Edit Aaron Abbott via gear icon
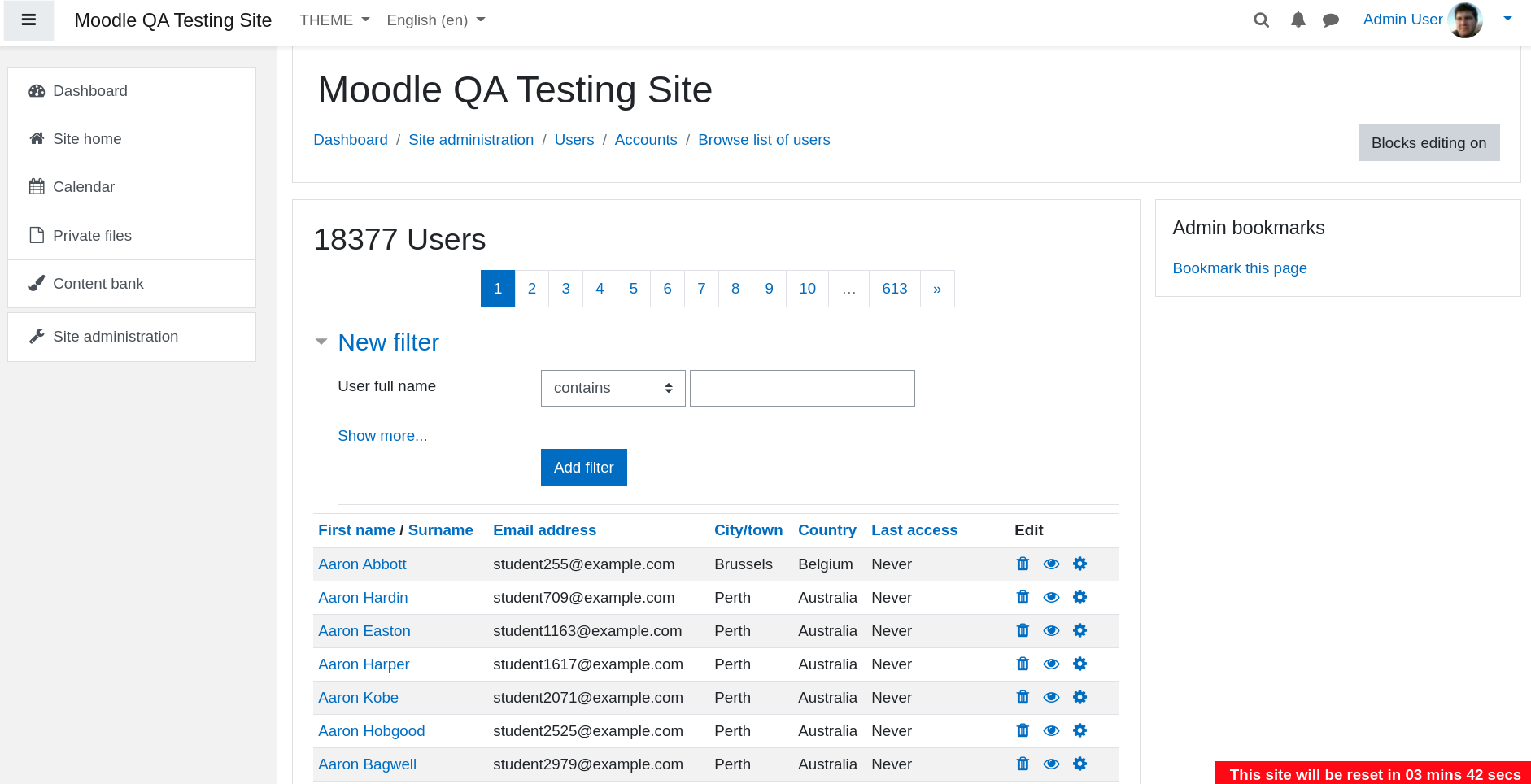Screen dimensions: 1531x784 pos(1080,564)
